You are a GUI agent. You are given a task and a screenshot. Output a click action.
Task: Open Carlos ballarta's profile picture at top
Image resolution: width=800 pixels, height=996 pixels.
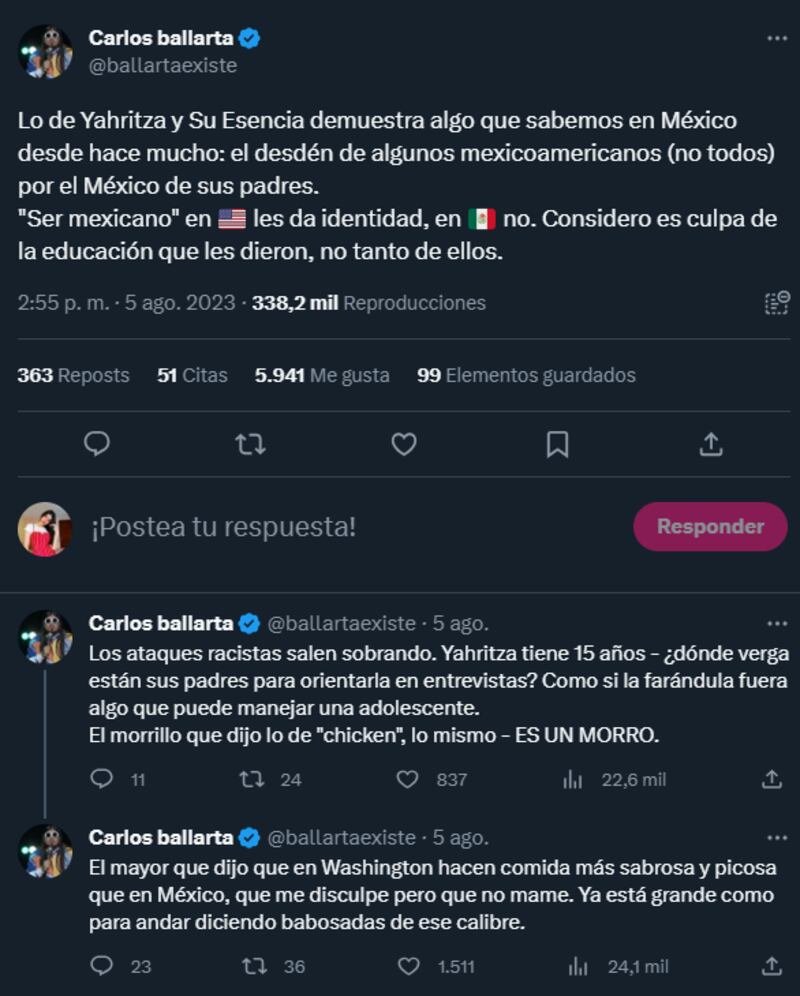point(45,51)
